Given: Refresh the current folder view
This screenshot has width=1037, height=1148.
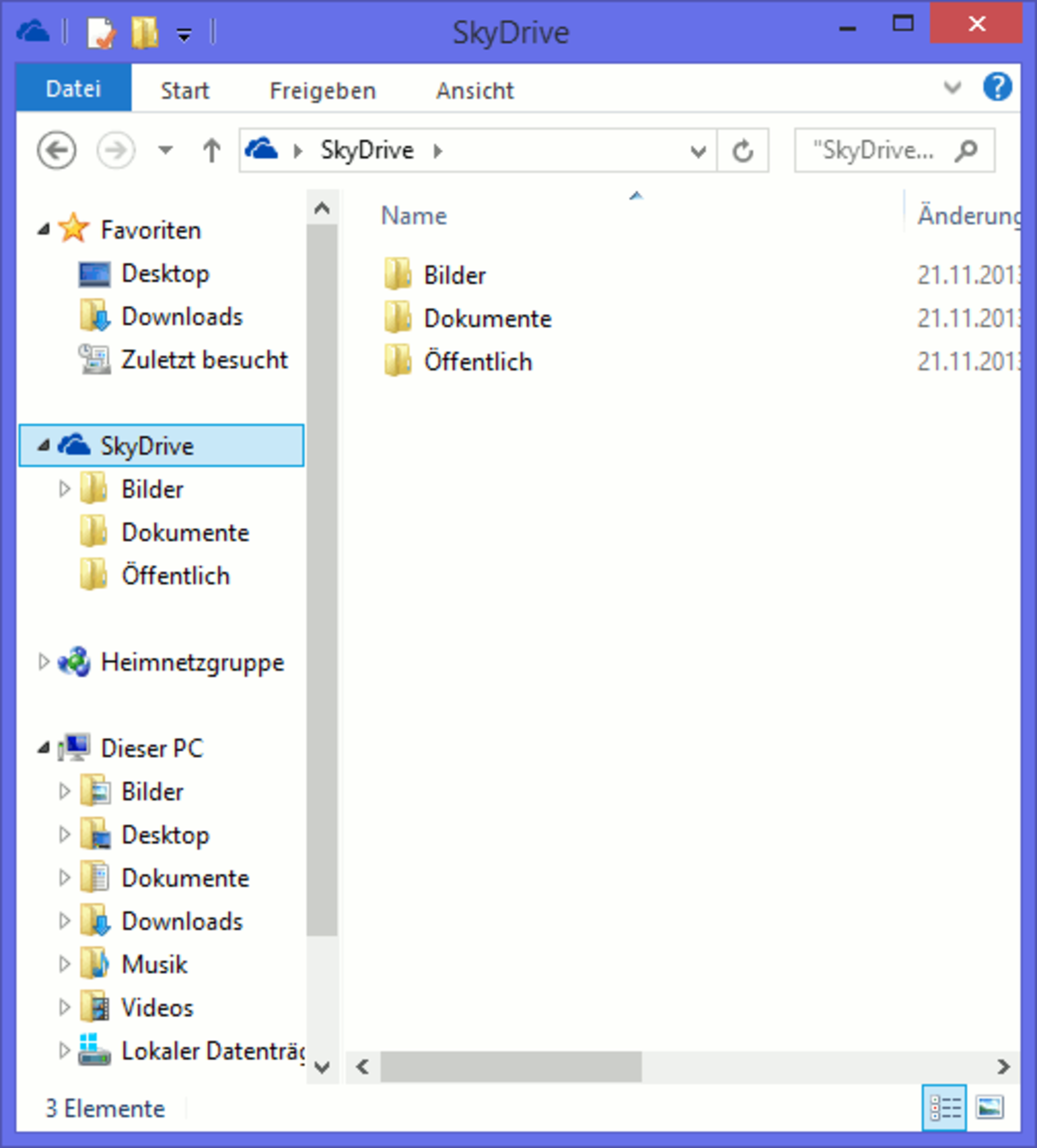Looking at the screenshot, I should 743,151.
